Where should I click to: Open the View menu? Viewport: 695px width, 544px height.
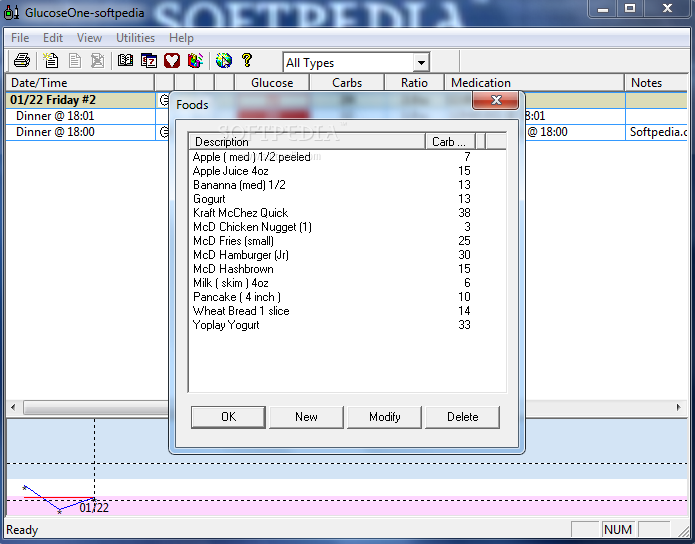click(89, 38)
